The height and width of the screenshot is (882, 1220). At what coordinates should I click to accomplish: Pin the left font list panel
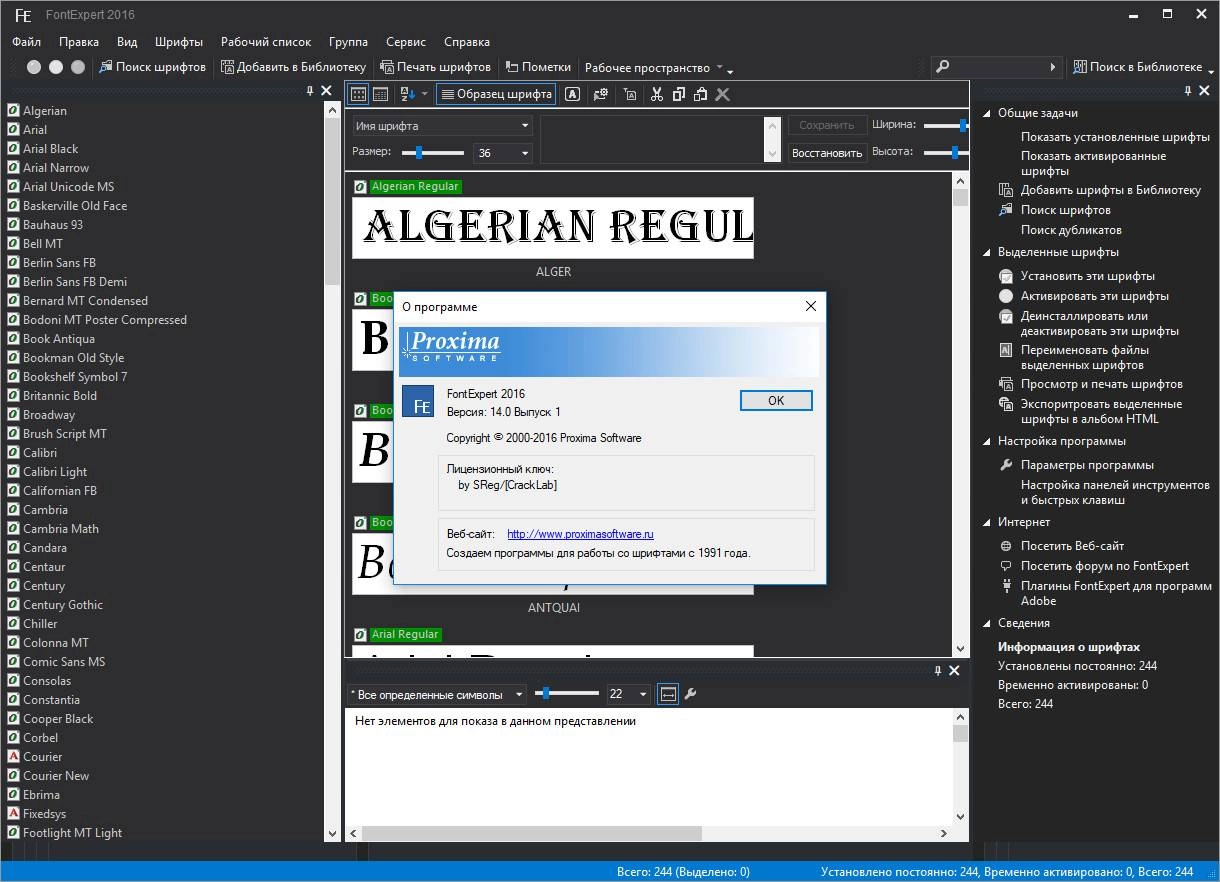click(x=310, y=91)
